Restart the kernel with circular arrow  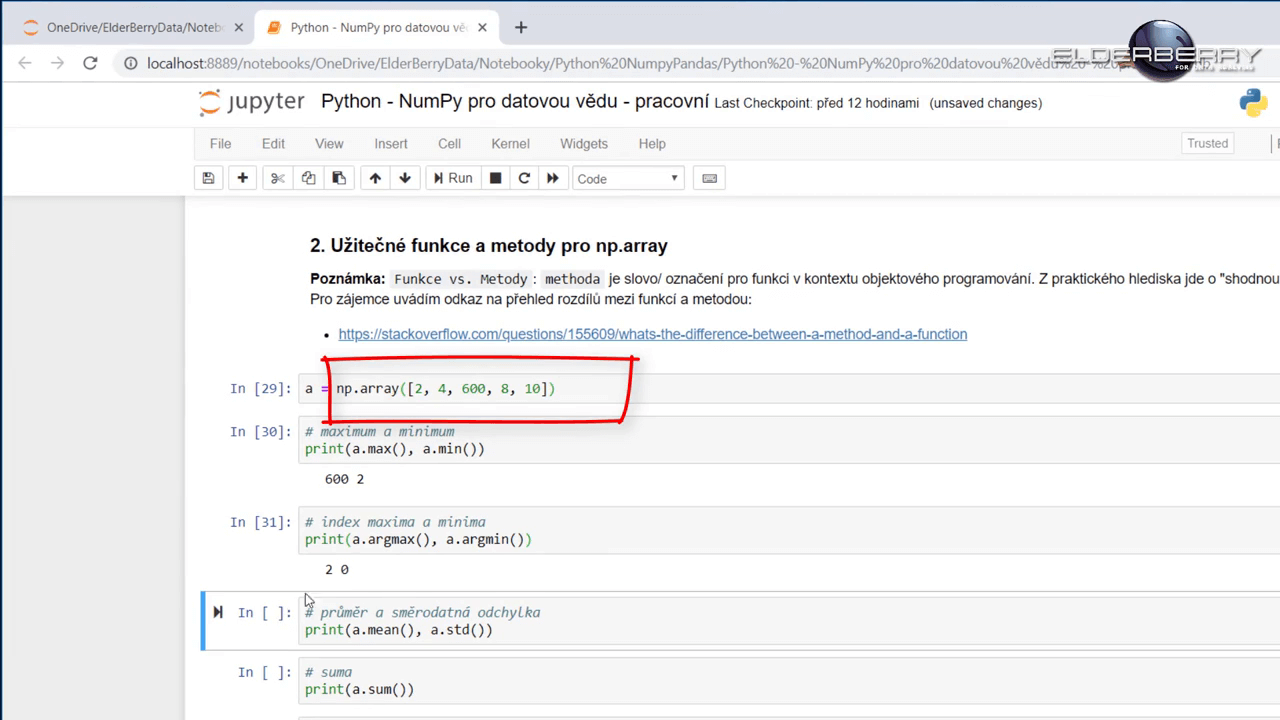click(x=523, y=178)
